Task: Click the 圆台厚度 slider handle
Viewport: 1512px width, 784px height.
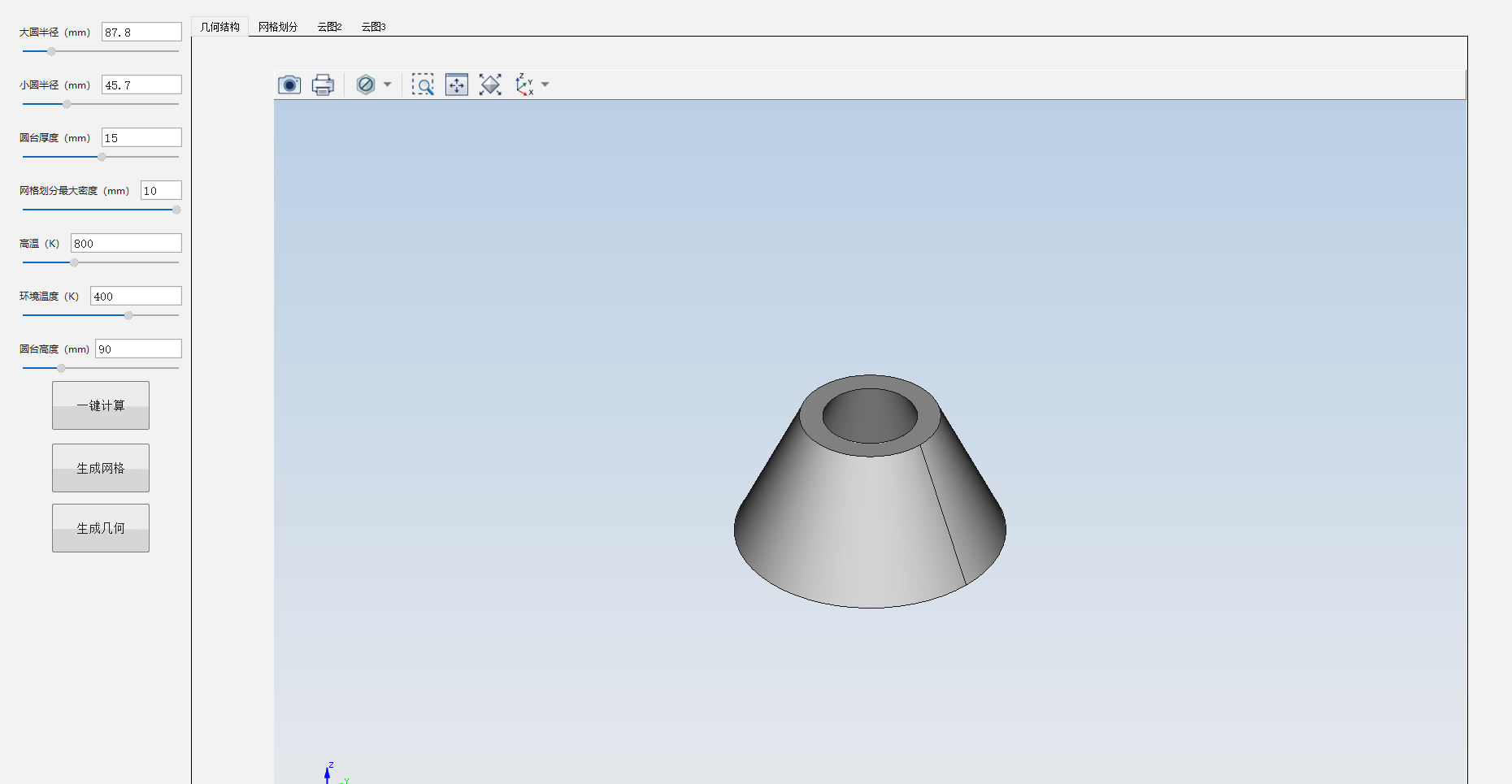Action: coord(102,157)
